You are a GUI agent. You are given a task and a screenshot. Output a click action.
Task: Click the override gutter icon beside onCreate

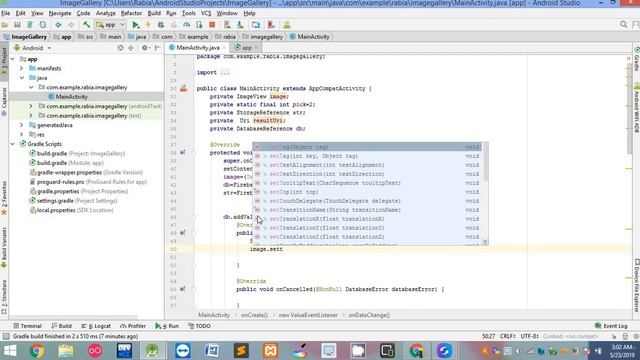pyautogui.click(x=183, y=152)
